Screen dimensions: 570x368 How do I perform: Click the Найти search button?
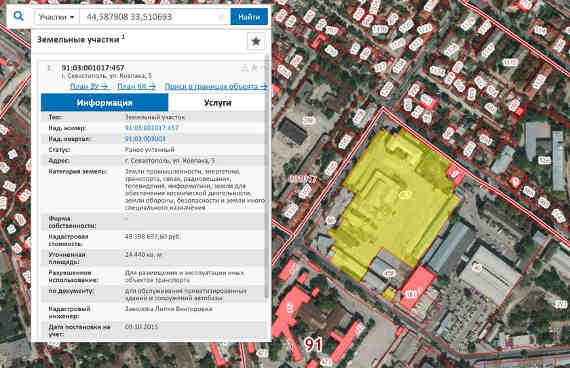click(x=249, y=17)
